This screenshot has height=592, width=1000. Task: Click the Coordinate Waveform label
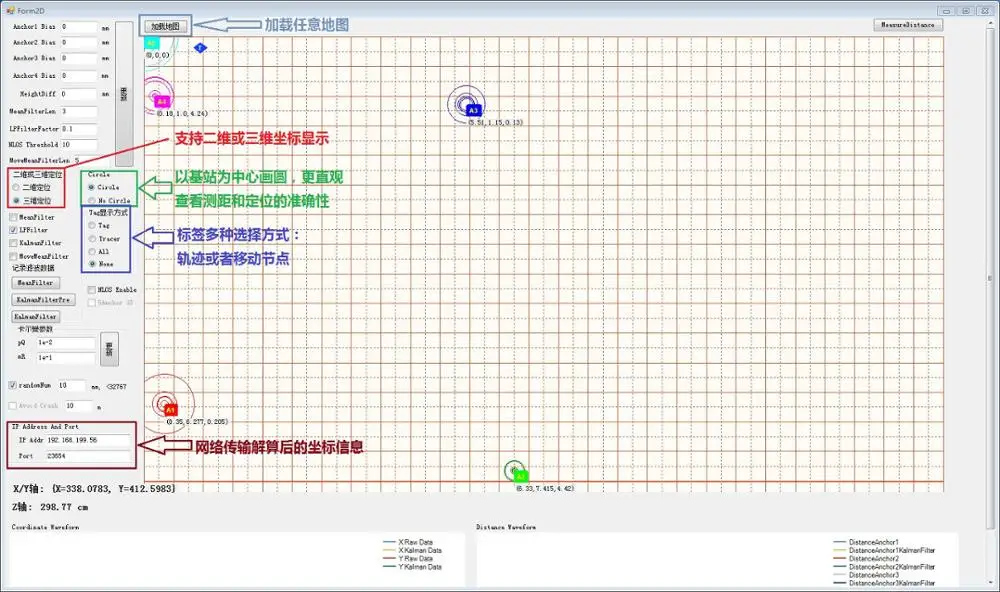click(45, 527)
